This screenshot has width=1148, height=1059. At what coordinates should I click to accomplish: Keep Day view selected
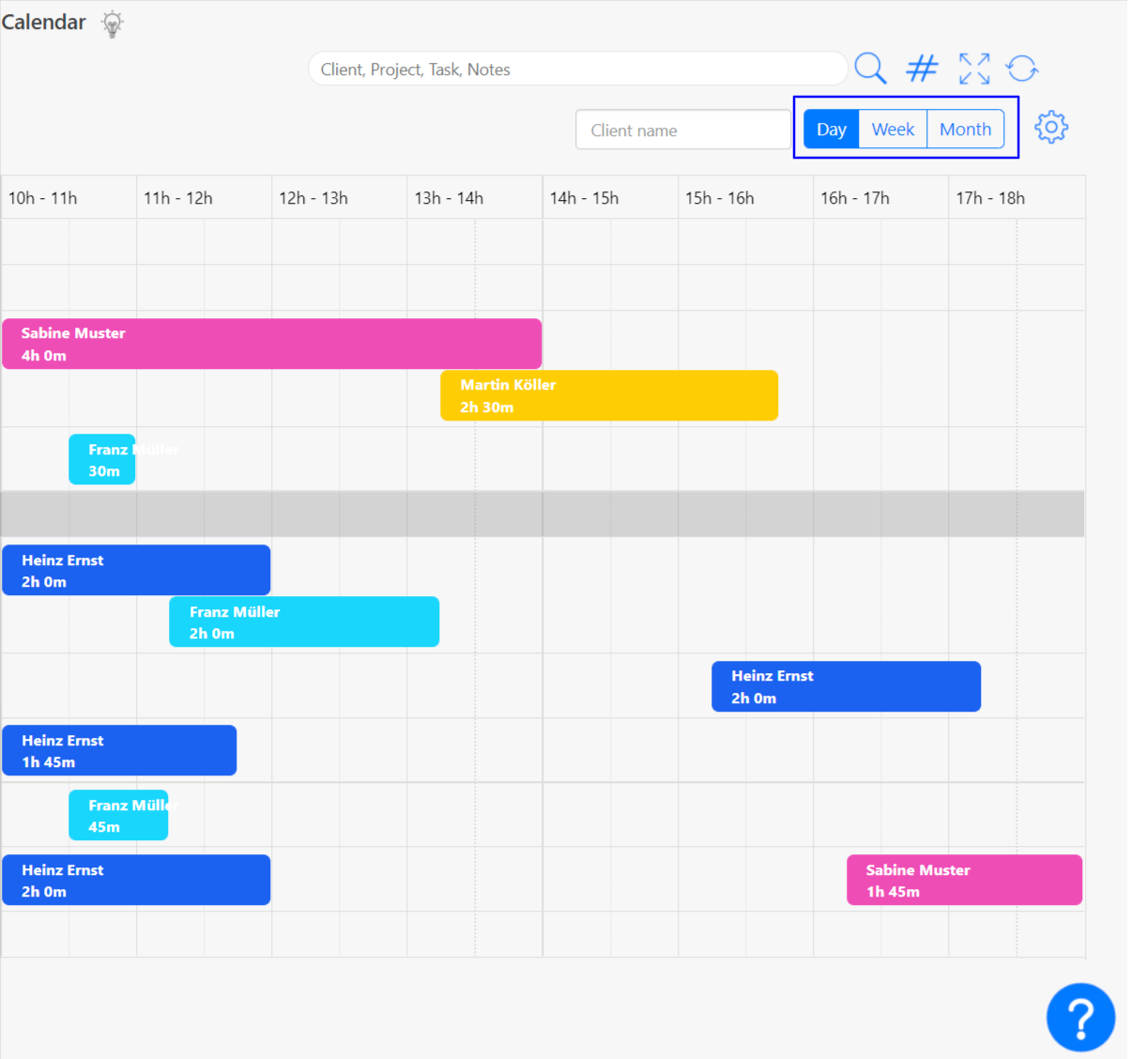pos(830,129)
